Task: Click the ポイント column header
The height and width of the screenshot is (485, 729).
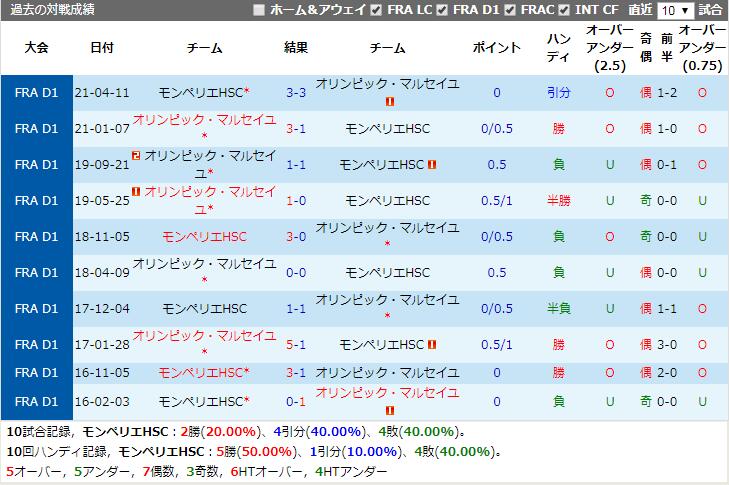Action: 497,47
